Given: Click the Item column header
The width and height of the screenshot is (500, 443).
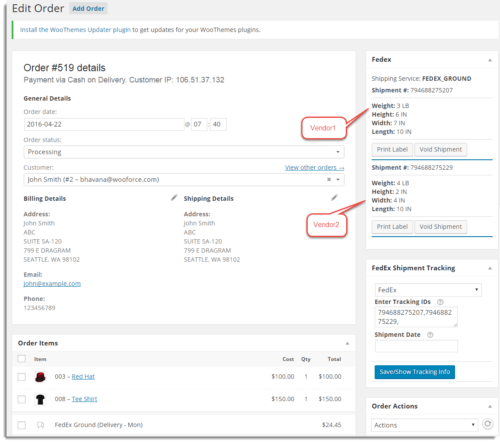Looking at the screenshot, I should tap(40, 359).
